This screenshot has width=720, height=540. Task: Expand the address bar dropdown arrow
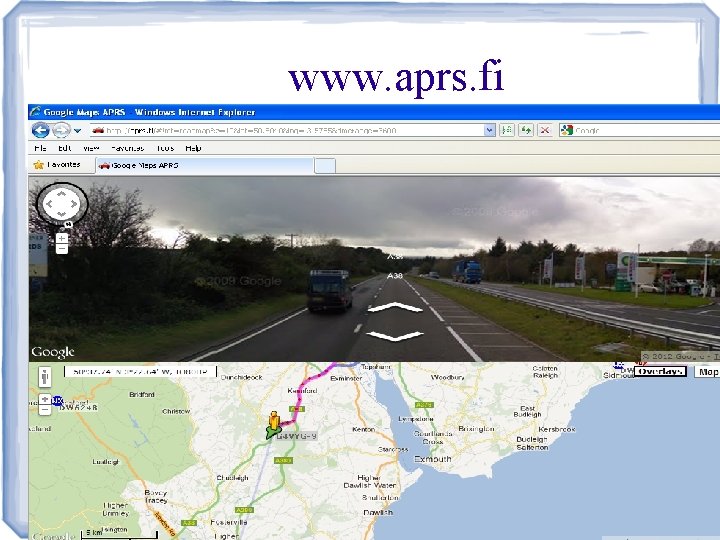pos(489,130)
